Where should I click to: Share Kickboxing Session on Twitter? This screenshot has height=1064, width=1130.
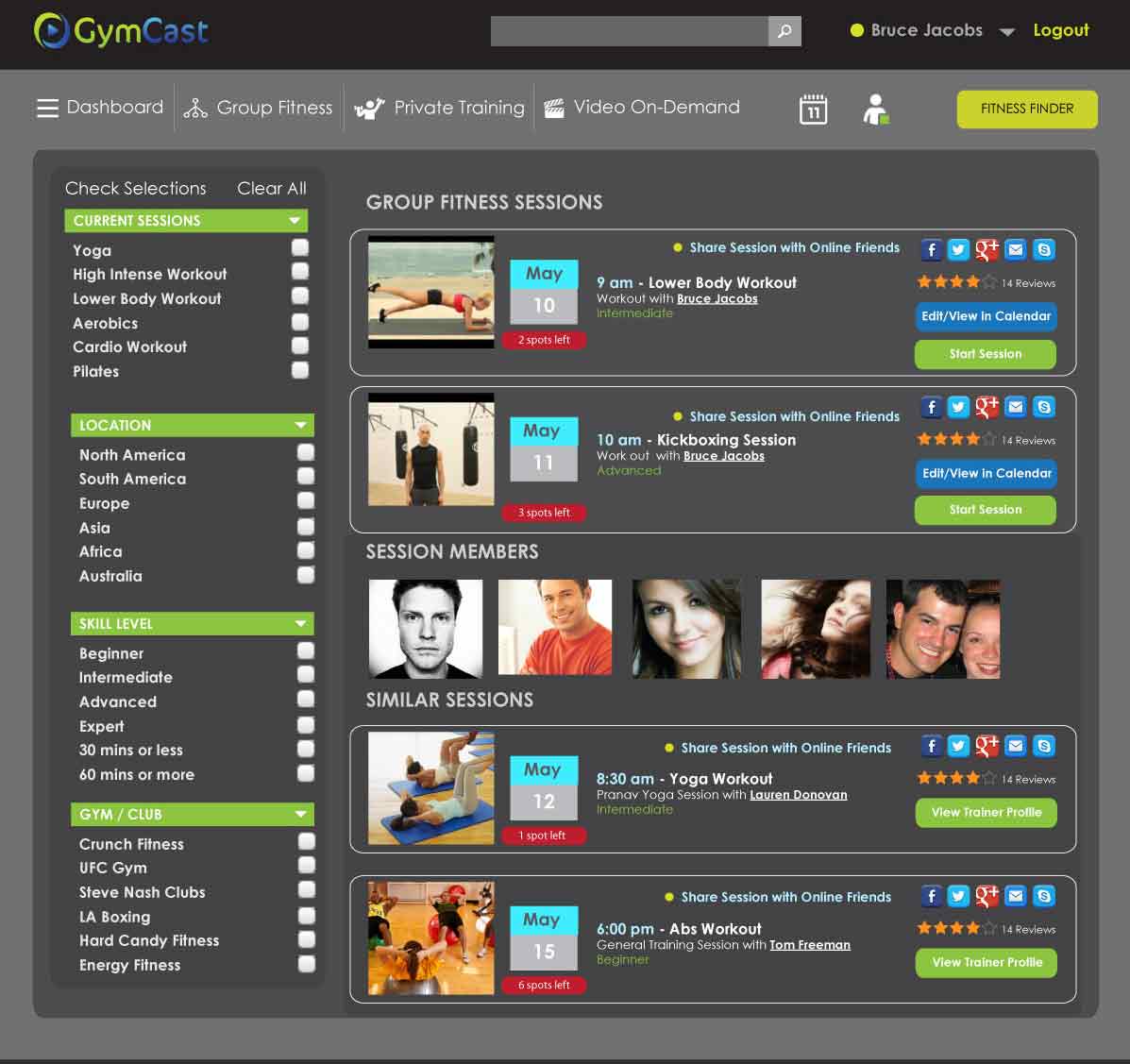pos(958,407)
